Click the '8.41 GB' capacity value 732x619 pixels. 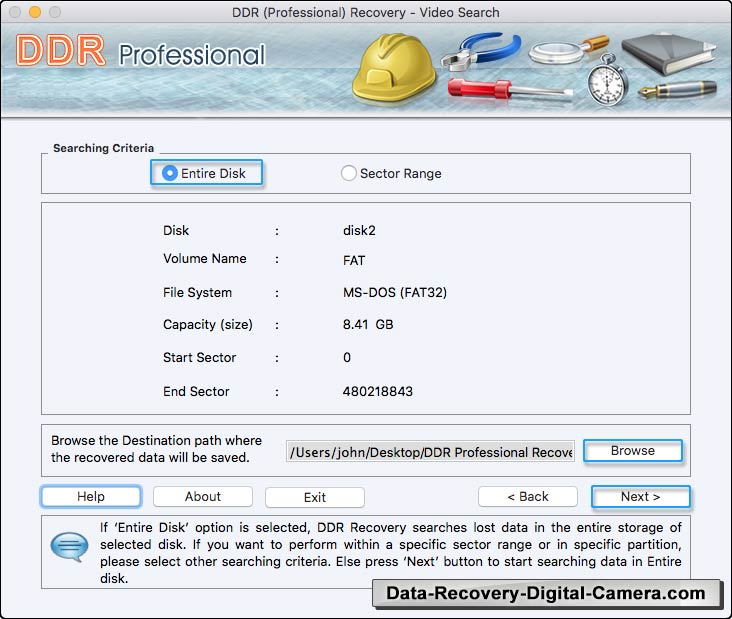pos(368,324)
